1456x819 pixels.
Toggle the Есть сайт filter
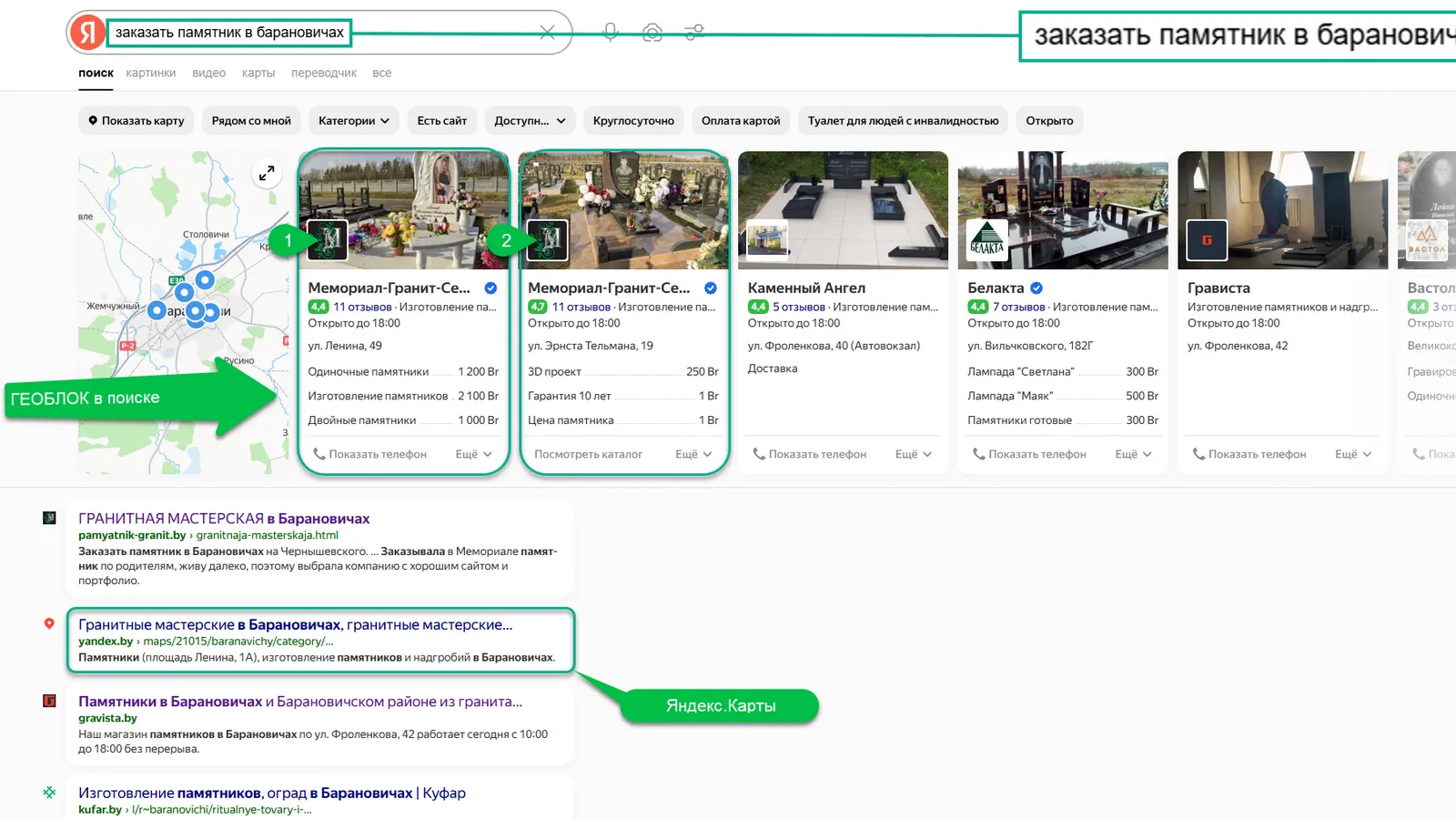[x=441, y=121]
